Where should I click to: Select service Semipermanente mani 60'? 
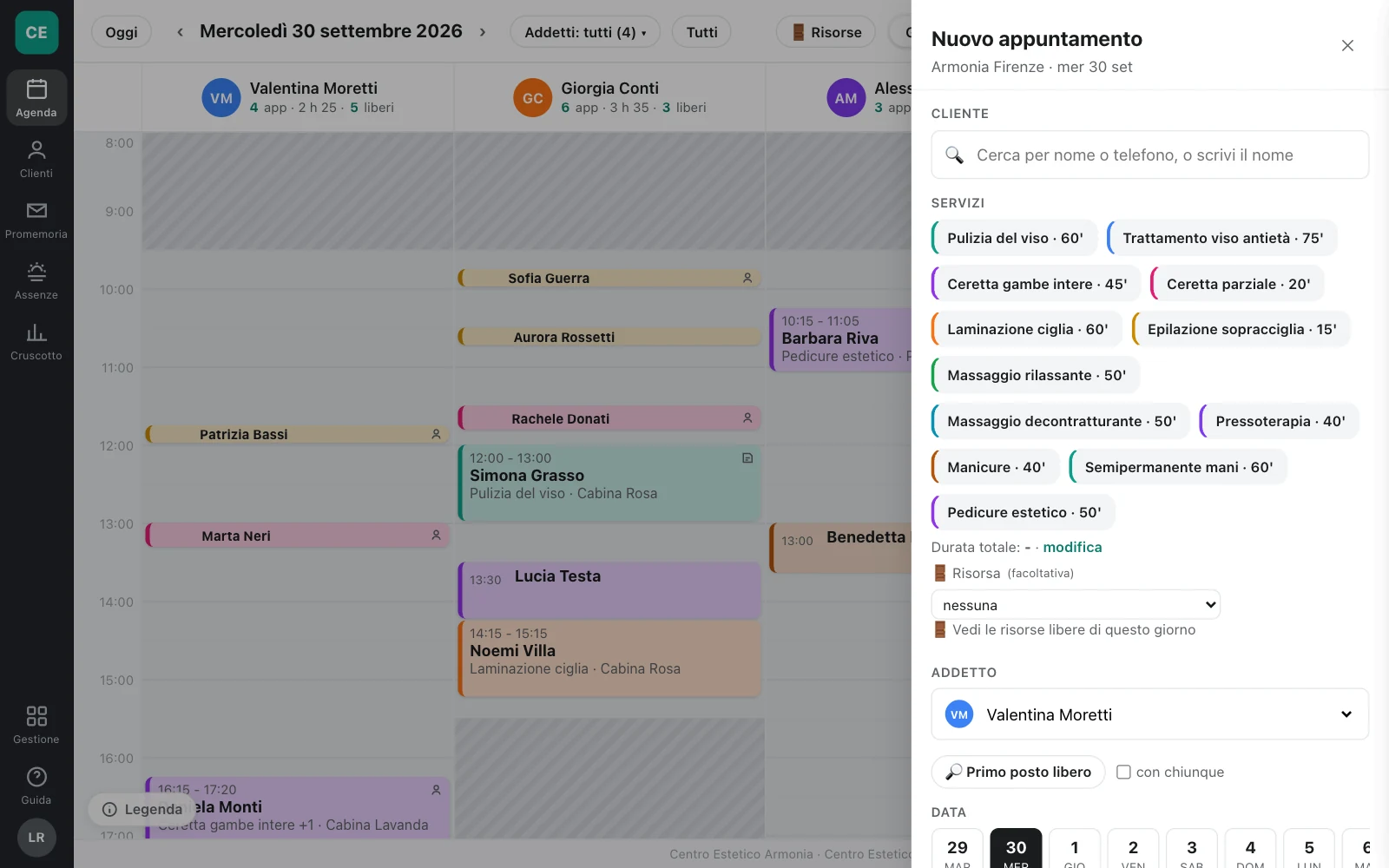pyautogui.click(x=1178, y=467)
